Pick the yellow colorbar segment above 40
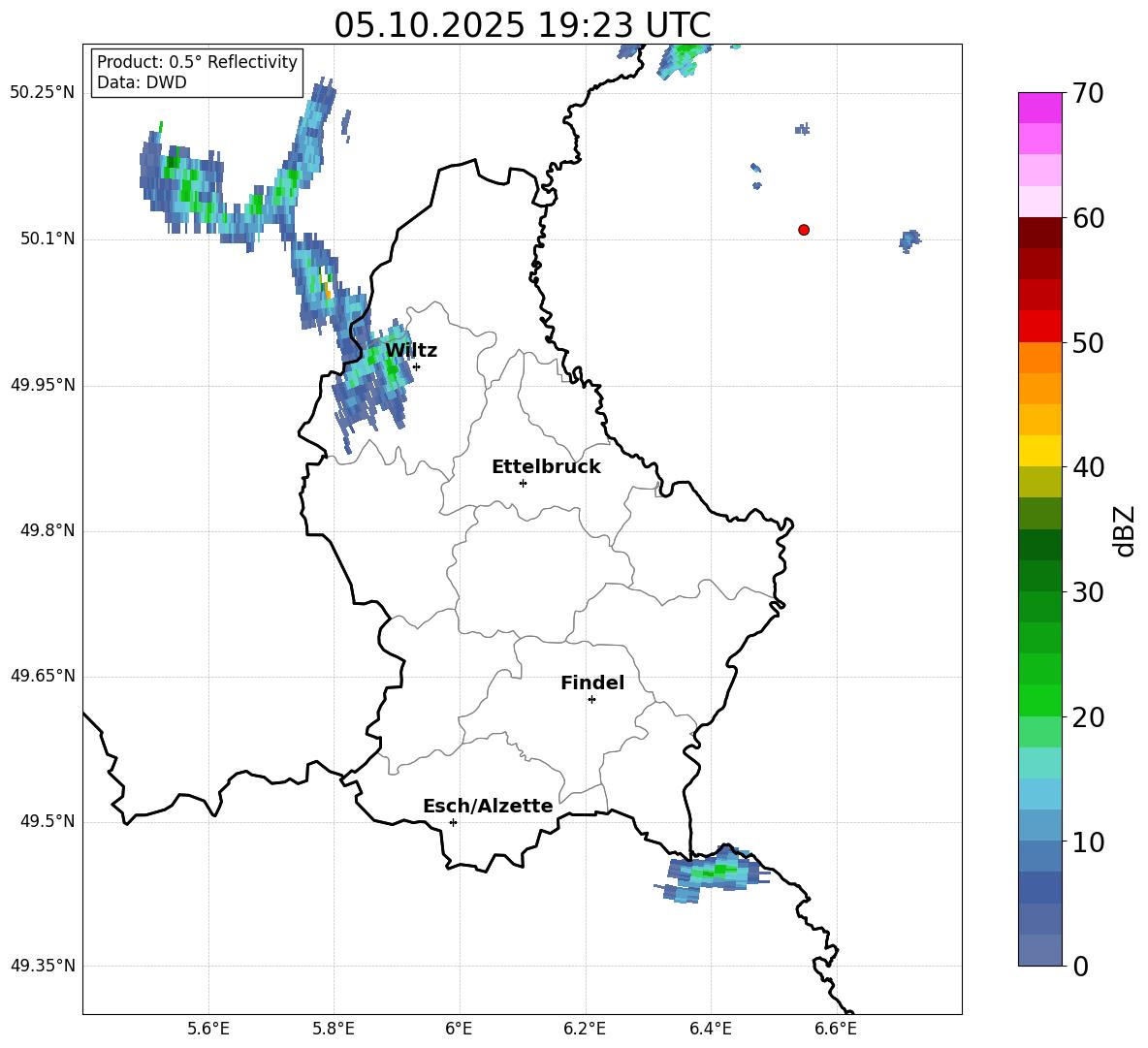The height and width of the screenshot is (1048, 1148). point(1039,451)
